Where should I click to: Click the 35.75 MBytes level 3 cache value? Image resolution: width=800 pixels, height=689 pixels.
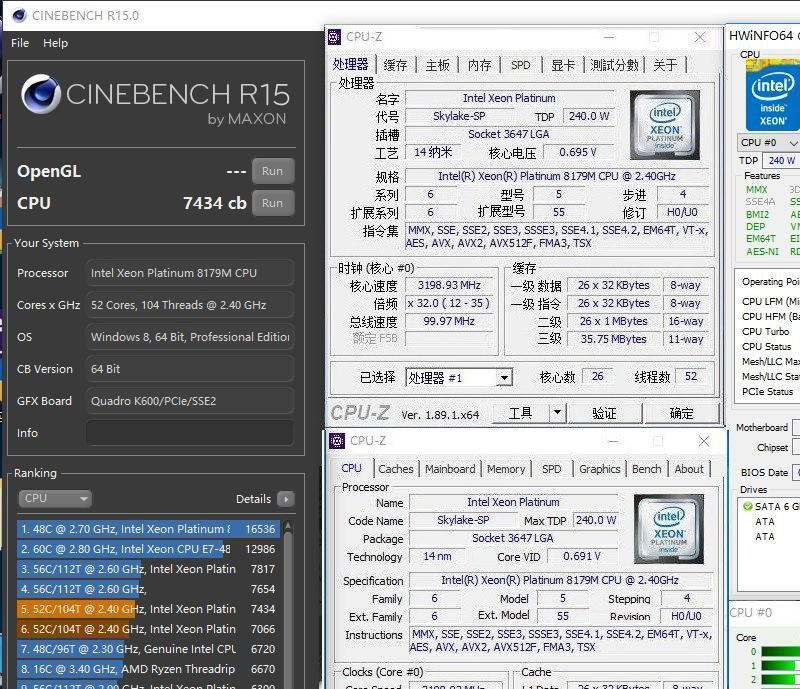pyautogui.click(x=613, y=339)
